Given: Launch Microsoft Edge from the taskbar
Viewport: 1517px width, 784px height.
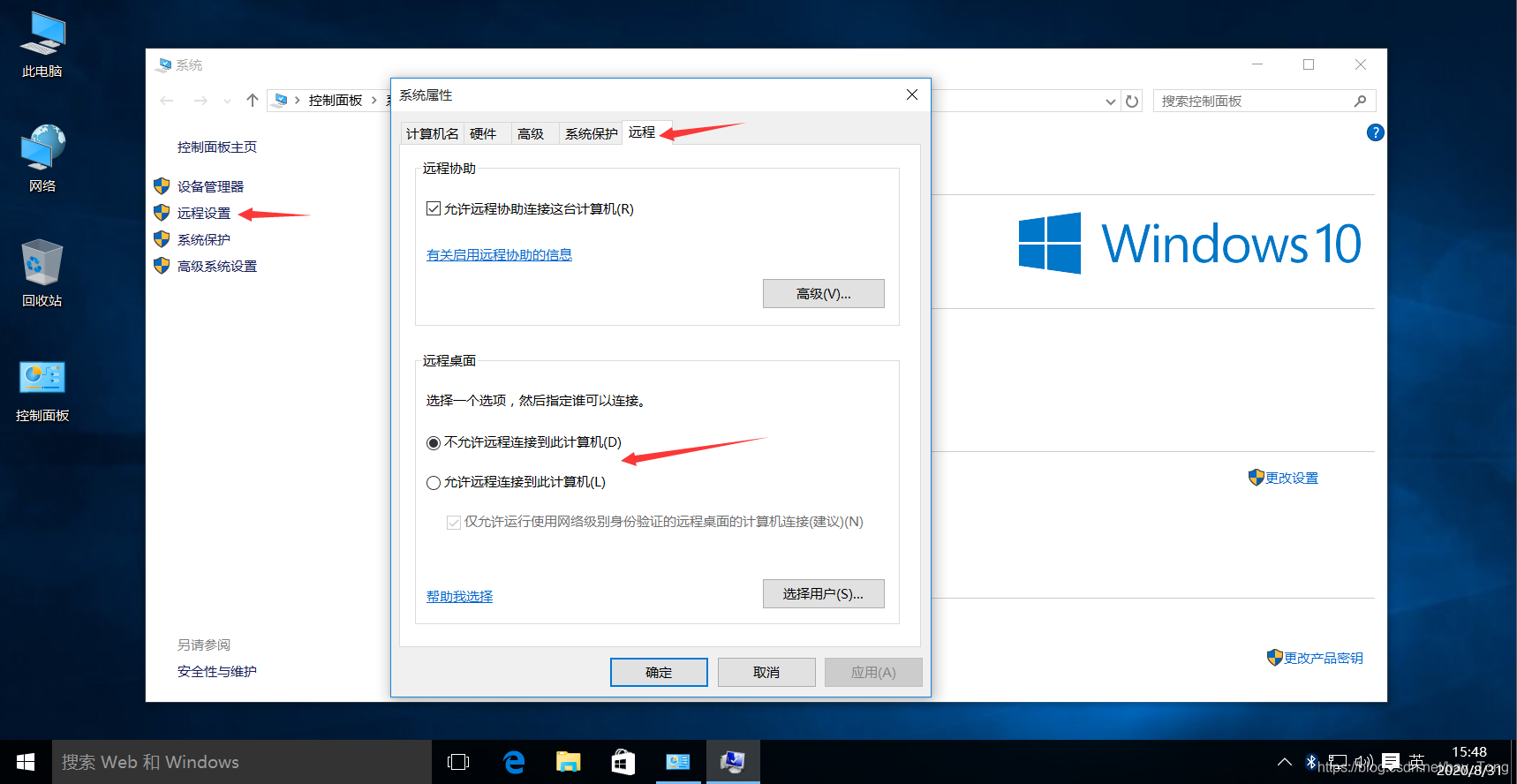Looking at the screenshot, I should click(513, 762).
